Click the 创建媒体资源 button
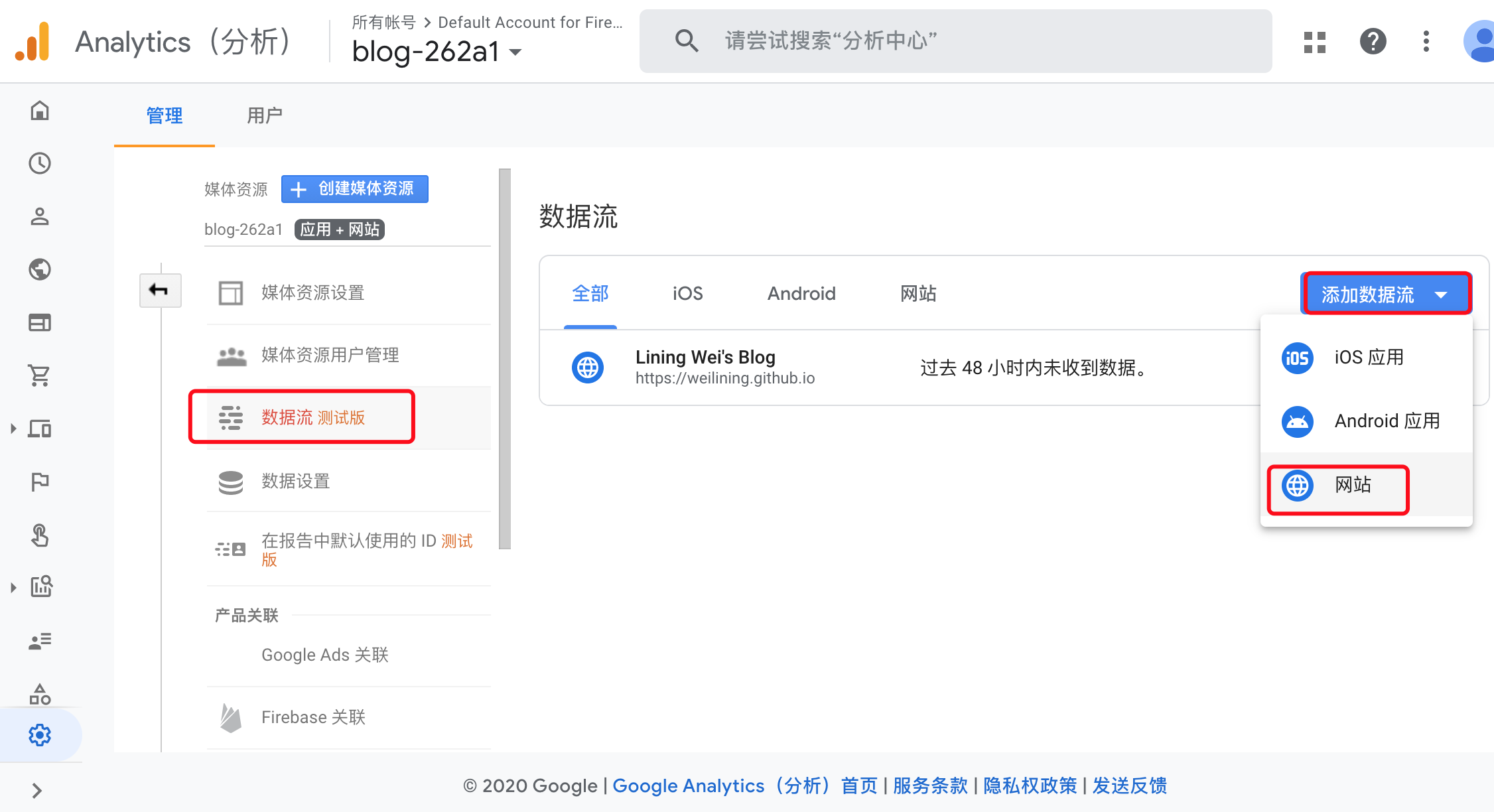The height and width of the screenshot is (812, 1494). (355, 189)
